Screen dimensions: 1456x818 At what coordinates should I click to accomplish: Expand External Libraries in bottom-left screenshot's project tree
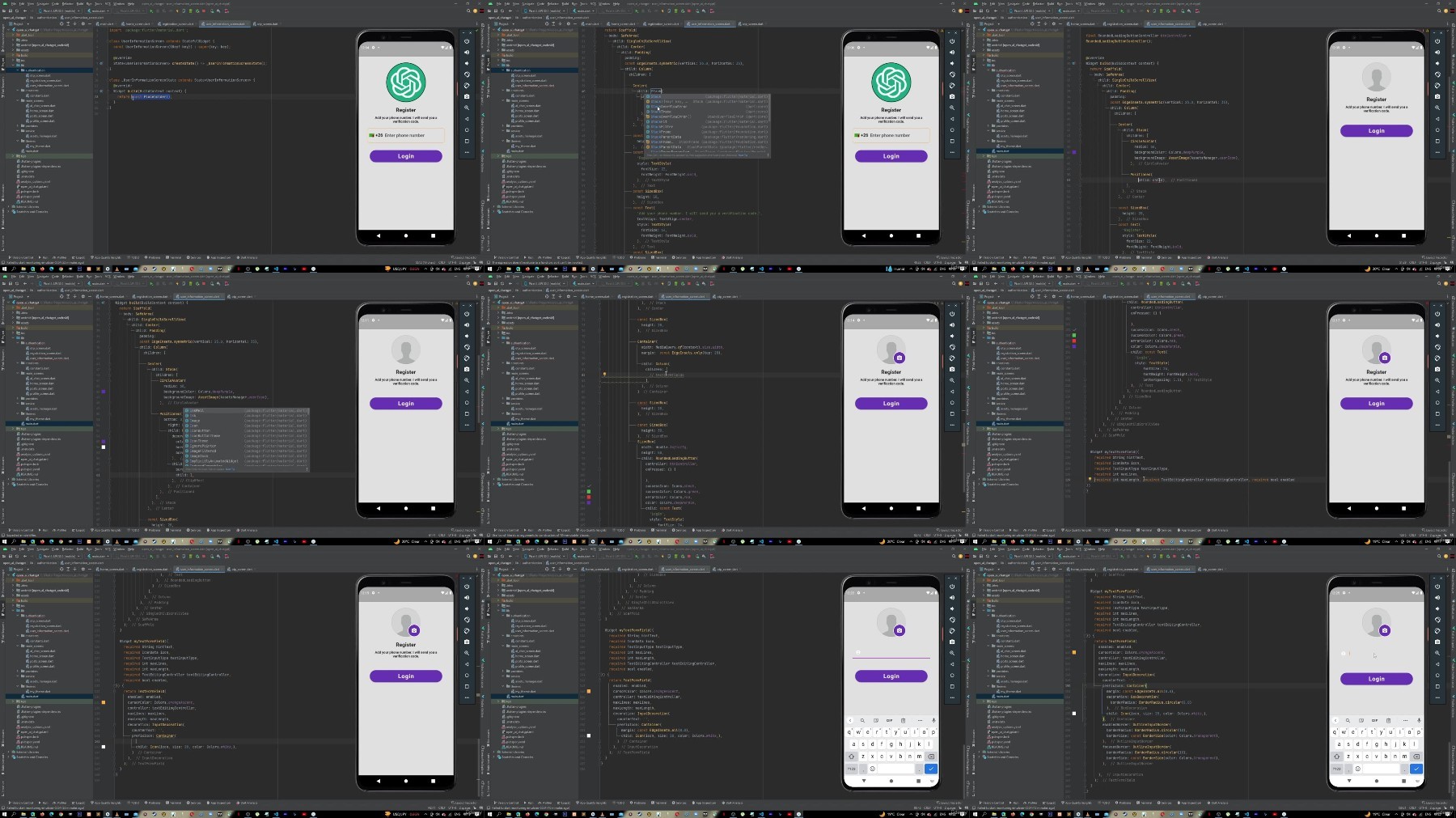coord(9,752)
